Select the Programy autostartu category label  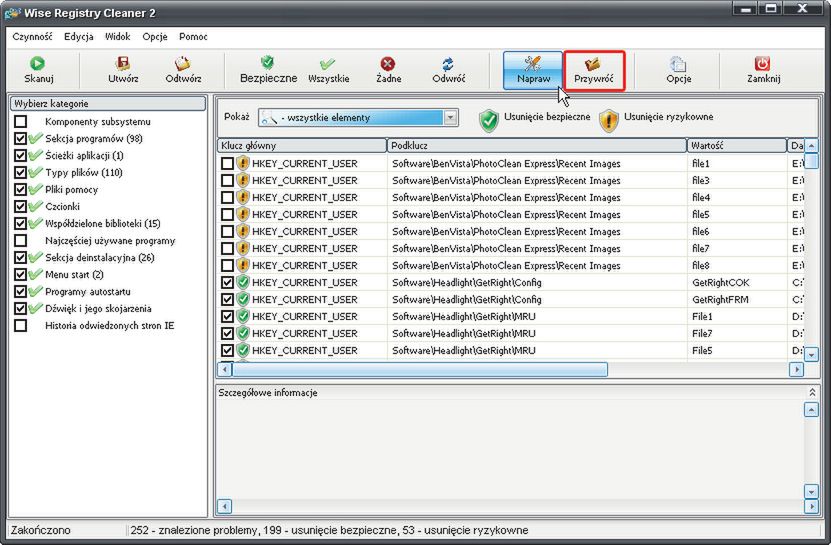(87, 291)
